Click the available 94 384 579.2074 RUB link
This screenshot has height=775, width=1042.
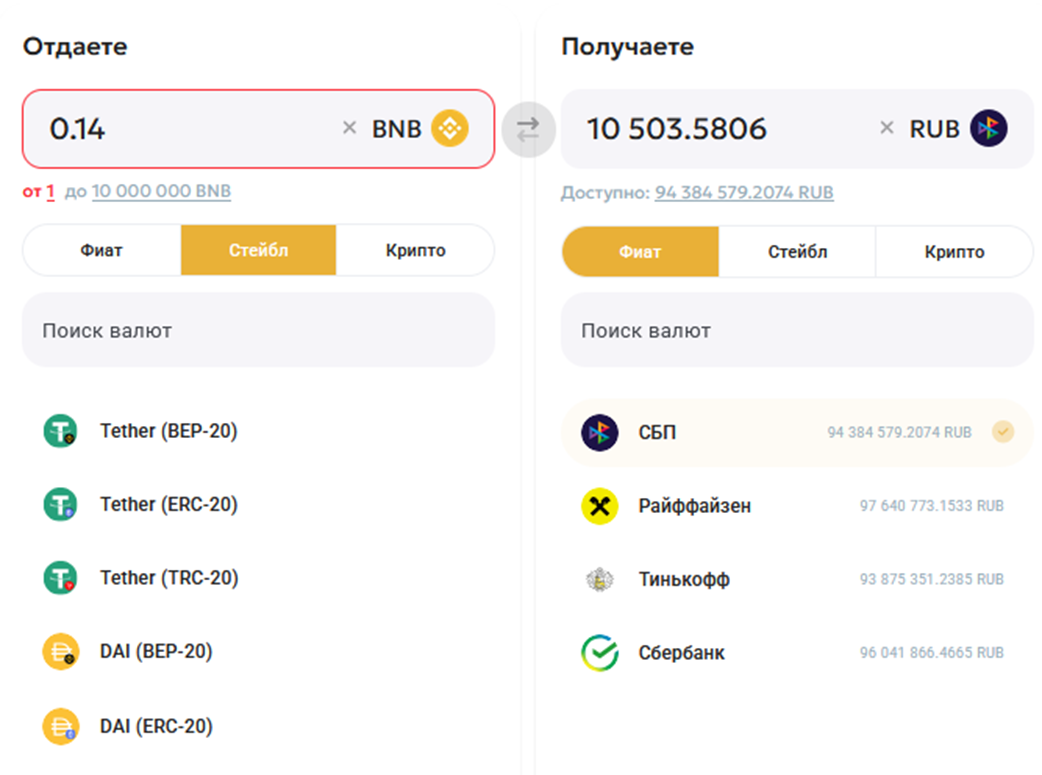click(744, 192)
